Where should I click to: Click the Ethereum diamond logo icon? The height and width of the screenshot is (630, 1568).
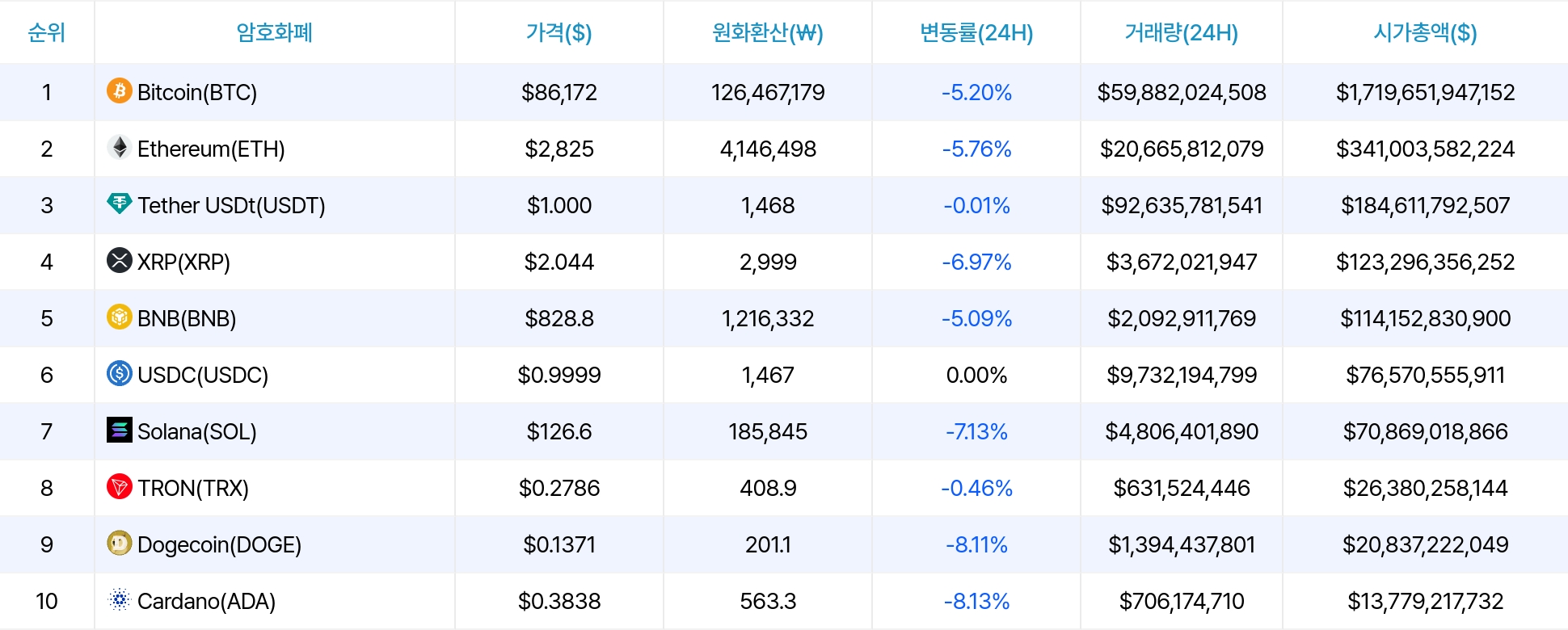(x=120, y=147)
